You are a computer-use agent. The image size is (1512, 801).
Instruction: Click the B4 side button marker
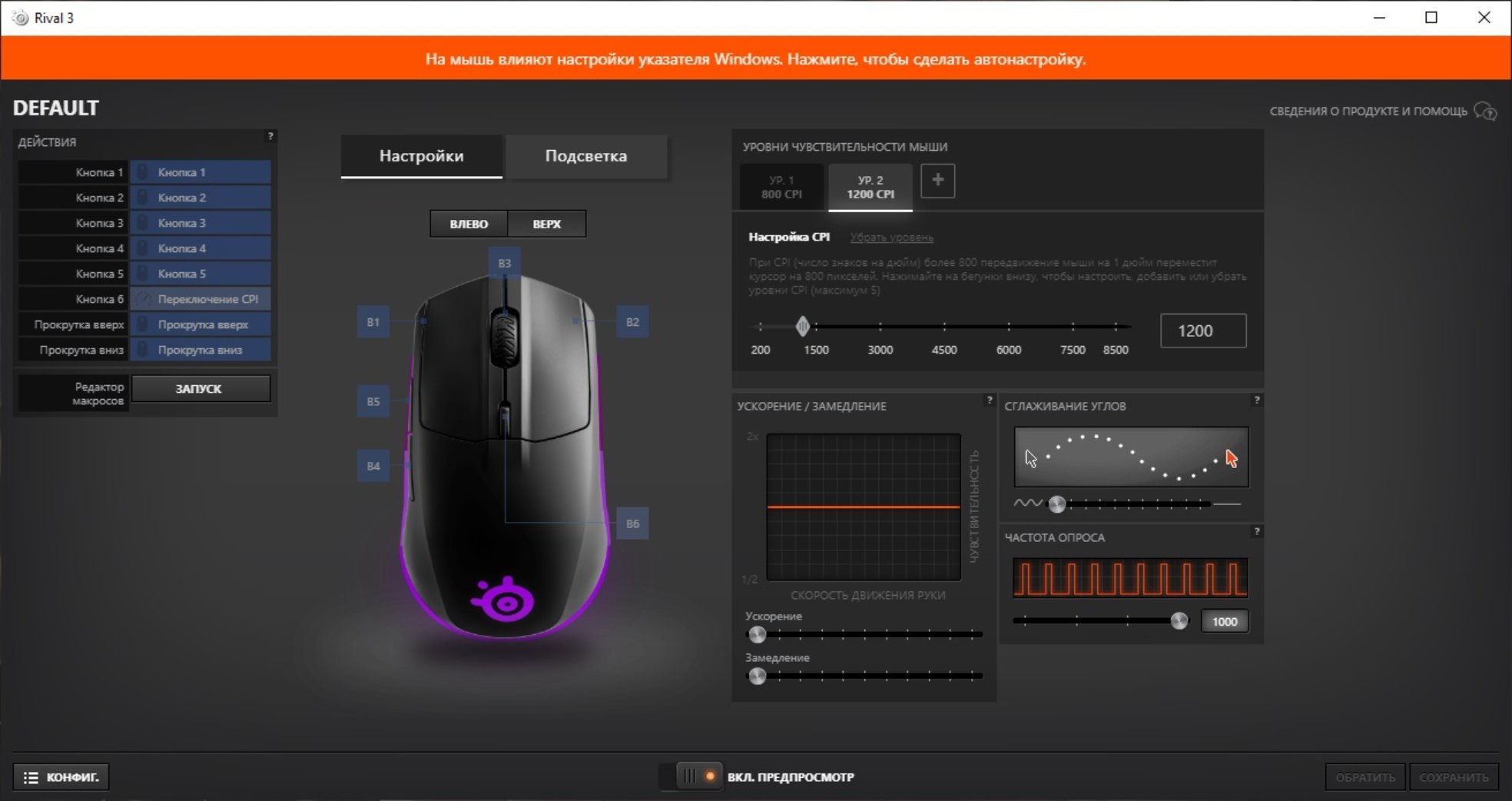(373, 466)
